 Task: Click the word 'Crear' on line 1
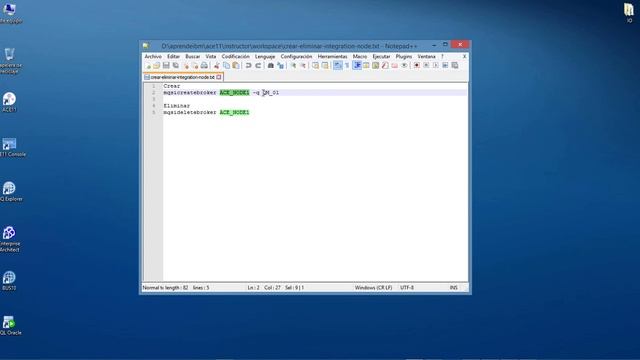click(172, 86)
